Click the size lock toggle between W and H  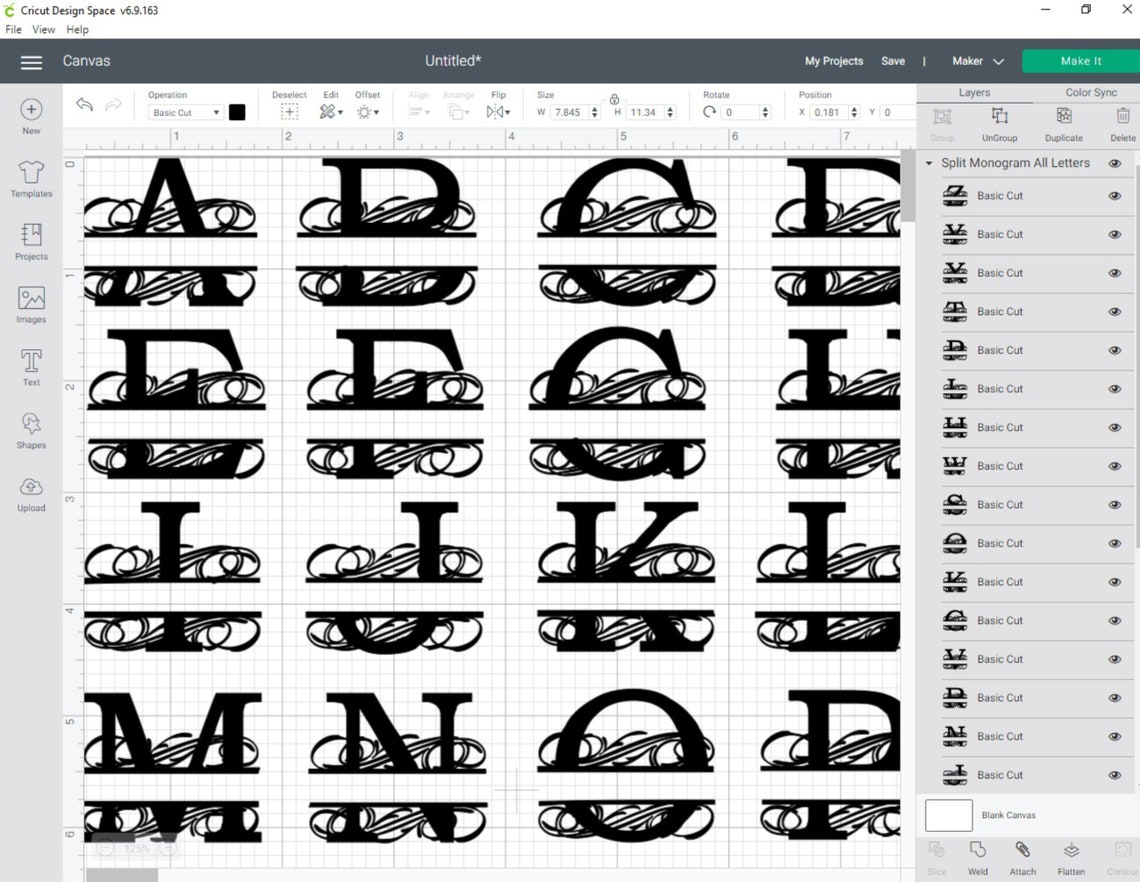613,101
